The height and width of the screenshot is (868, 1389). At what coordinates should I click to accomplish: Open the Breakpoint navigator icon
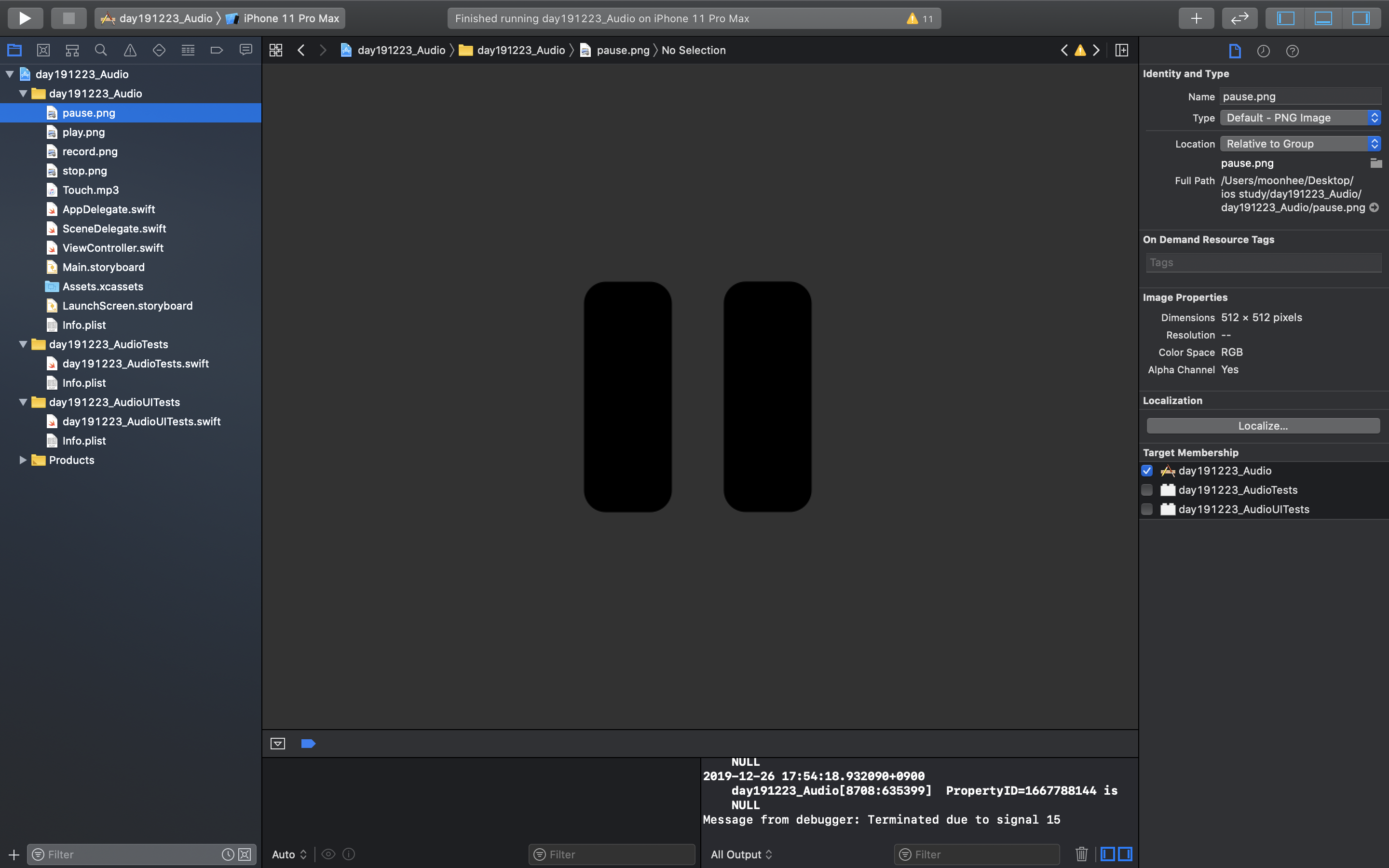pos(217,51)
